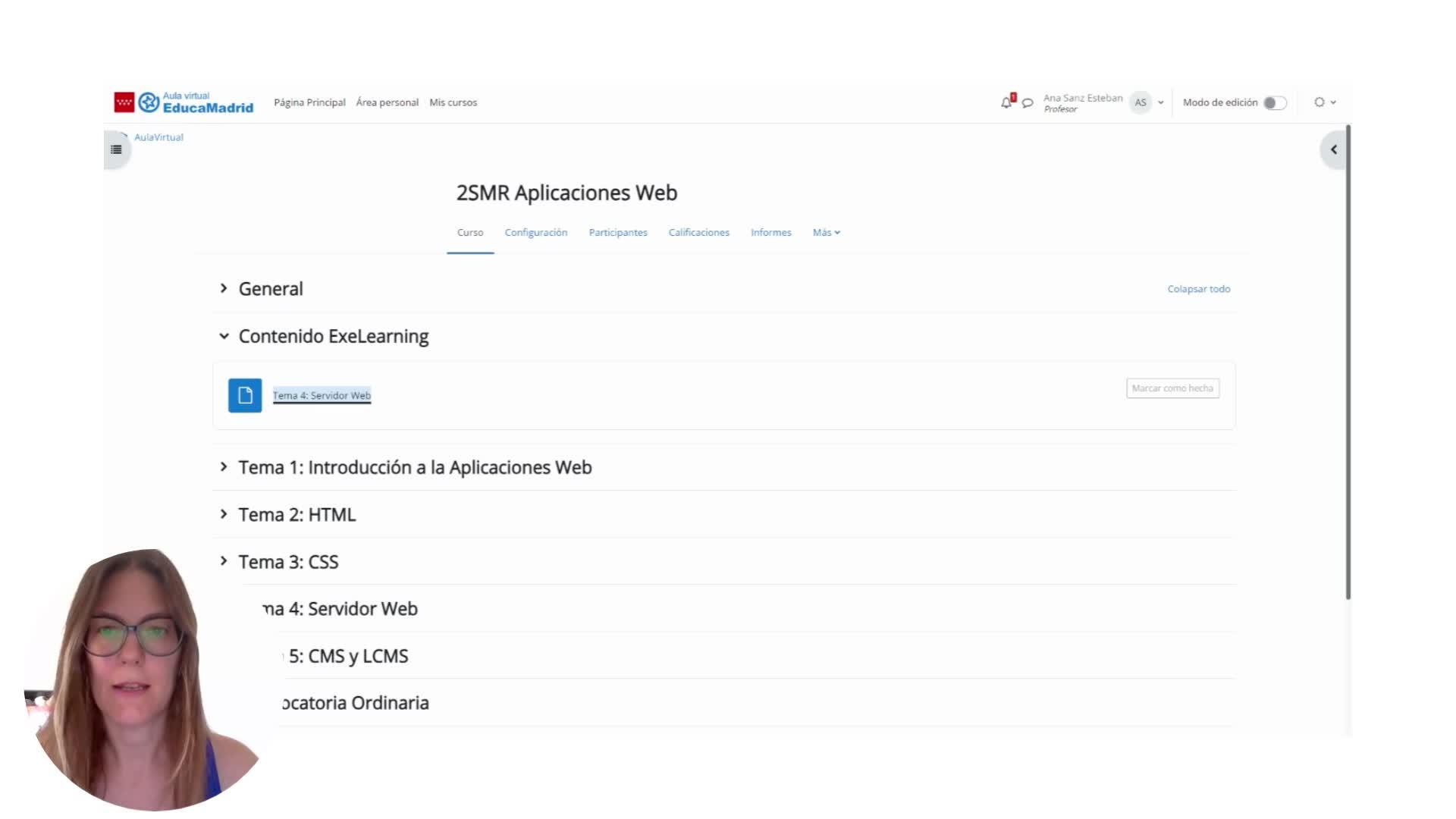The width and height of the screenshot is (1456, 819).
Task: Open Tema 4: Servidor Web link
Action: 322,395
